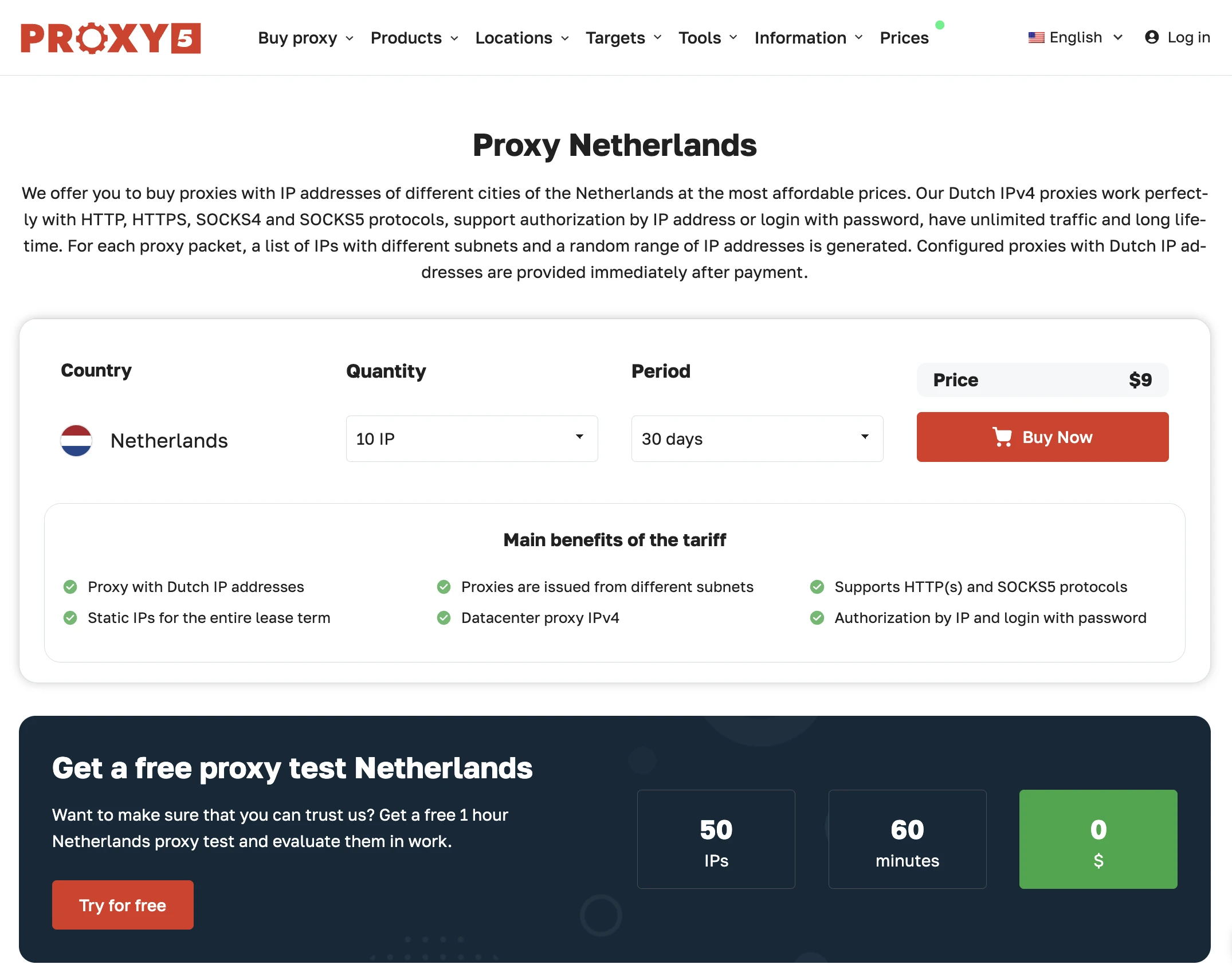Open the 10 IP quantity dropdown

click(472, 439)
